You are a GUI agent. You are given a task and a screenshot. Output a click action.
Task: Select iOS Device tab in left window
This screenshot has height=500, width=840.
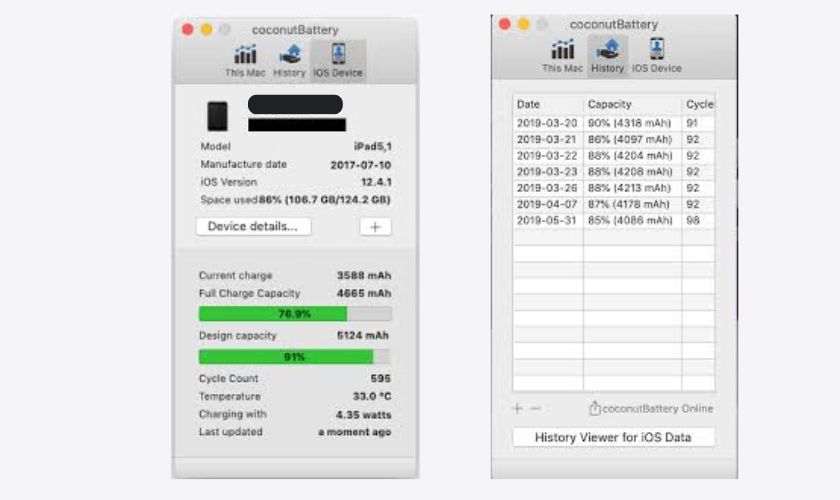click(338, 61)
